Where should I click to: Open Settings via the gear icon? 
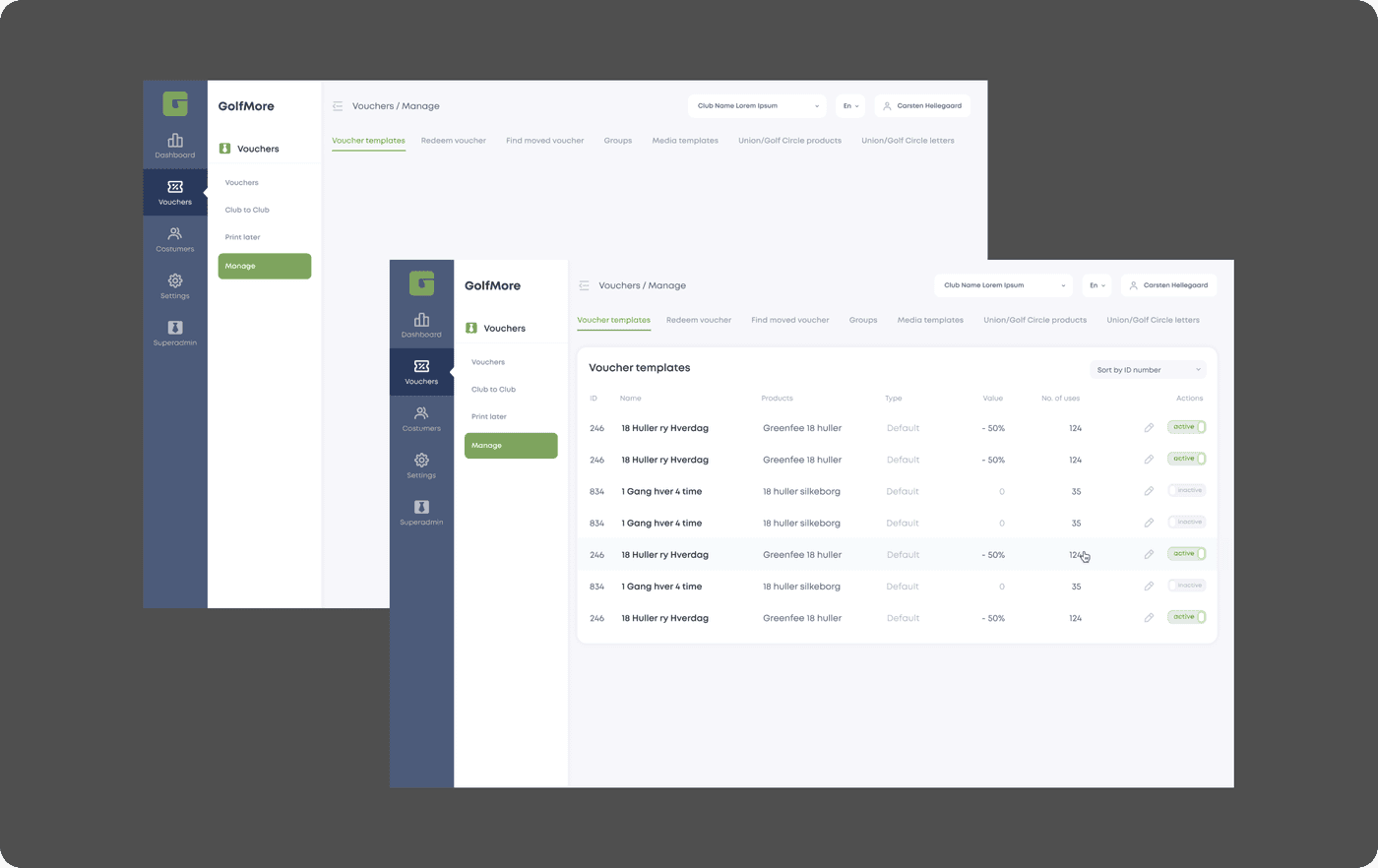click(421, 460)
